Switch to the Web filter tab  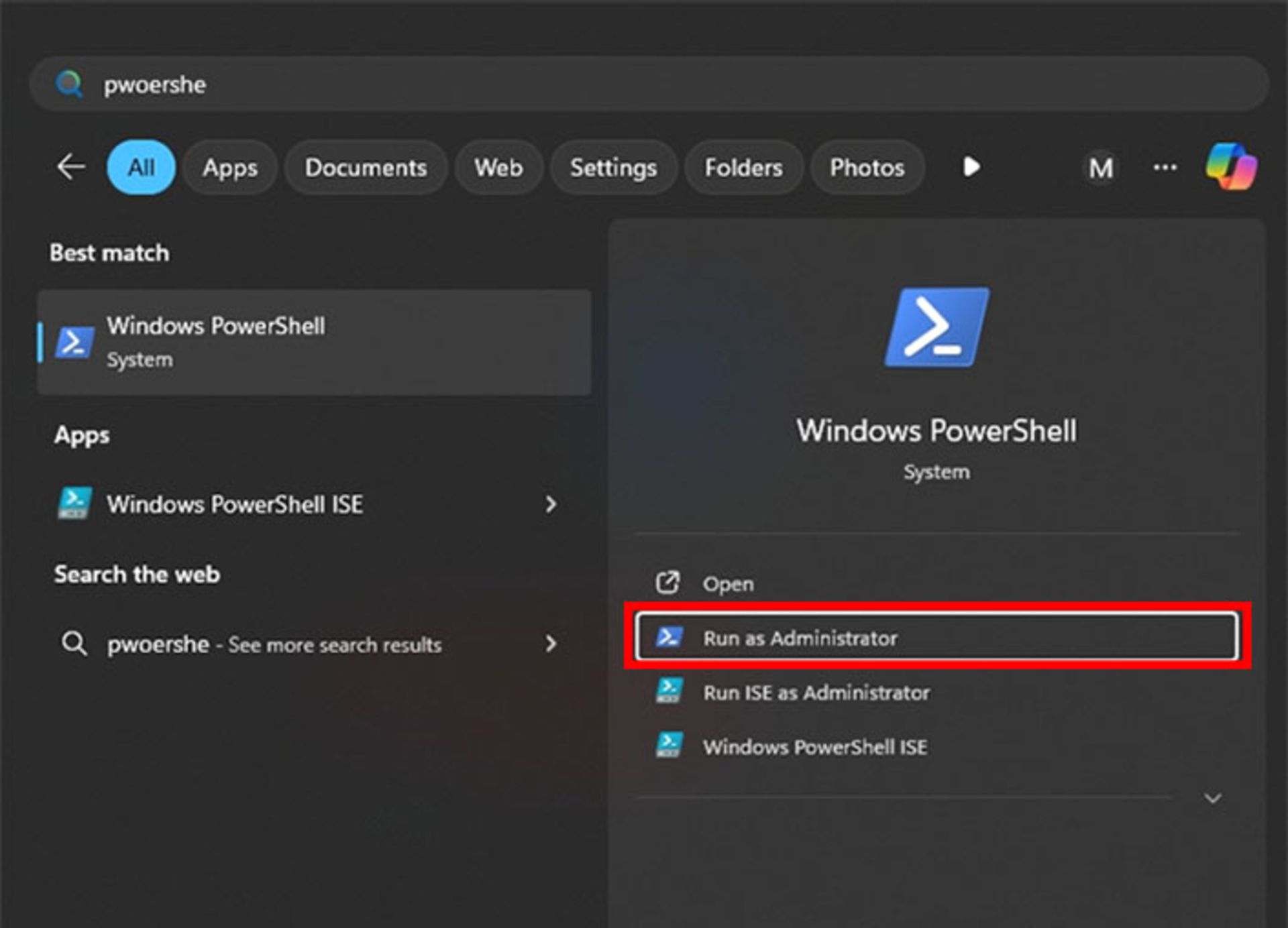498,167
